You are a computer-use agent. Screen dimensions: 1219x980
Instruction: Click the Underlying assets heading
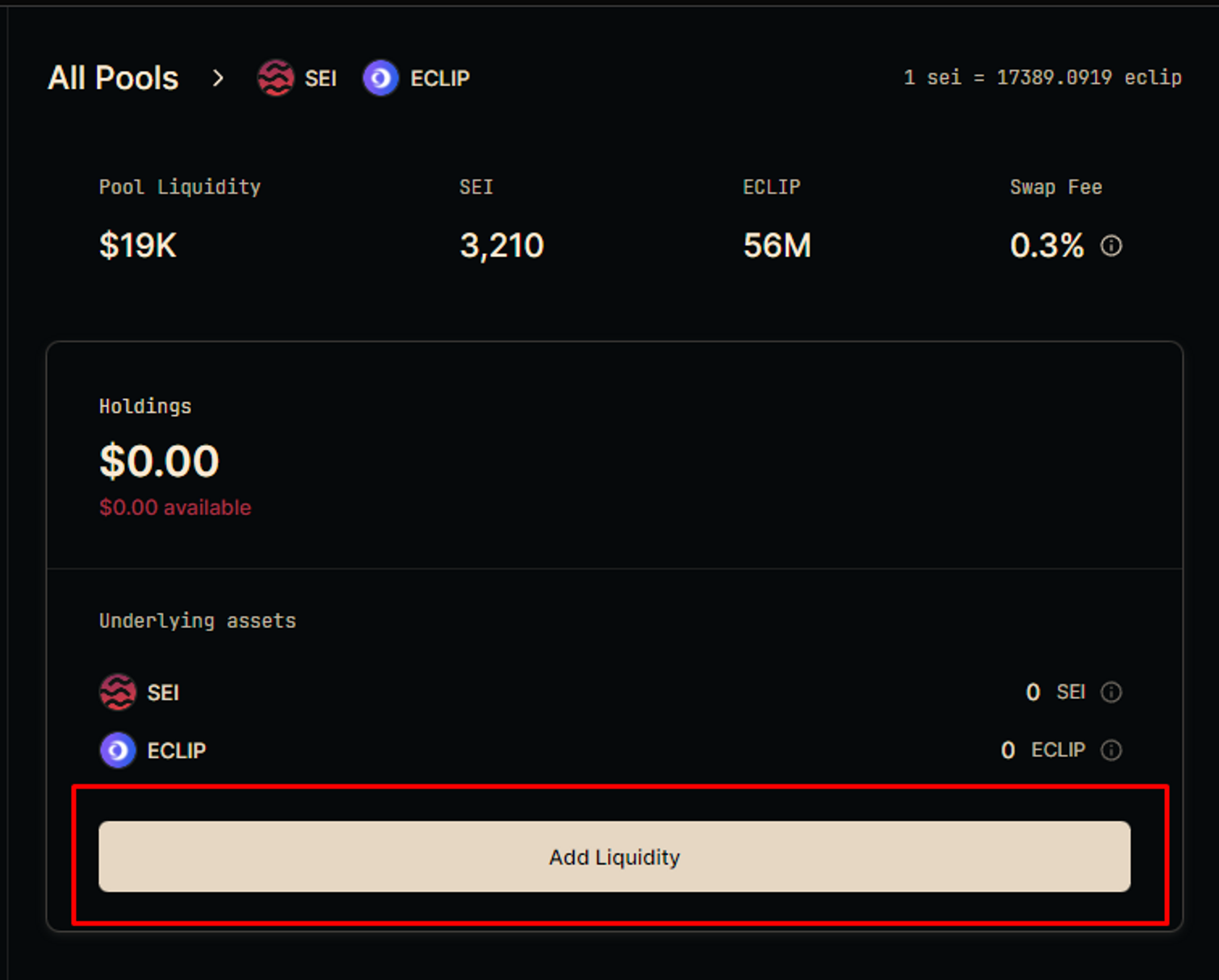click(197, 621)
